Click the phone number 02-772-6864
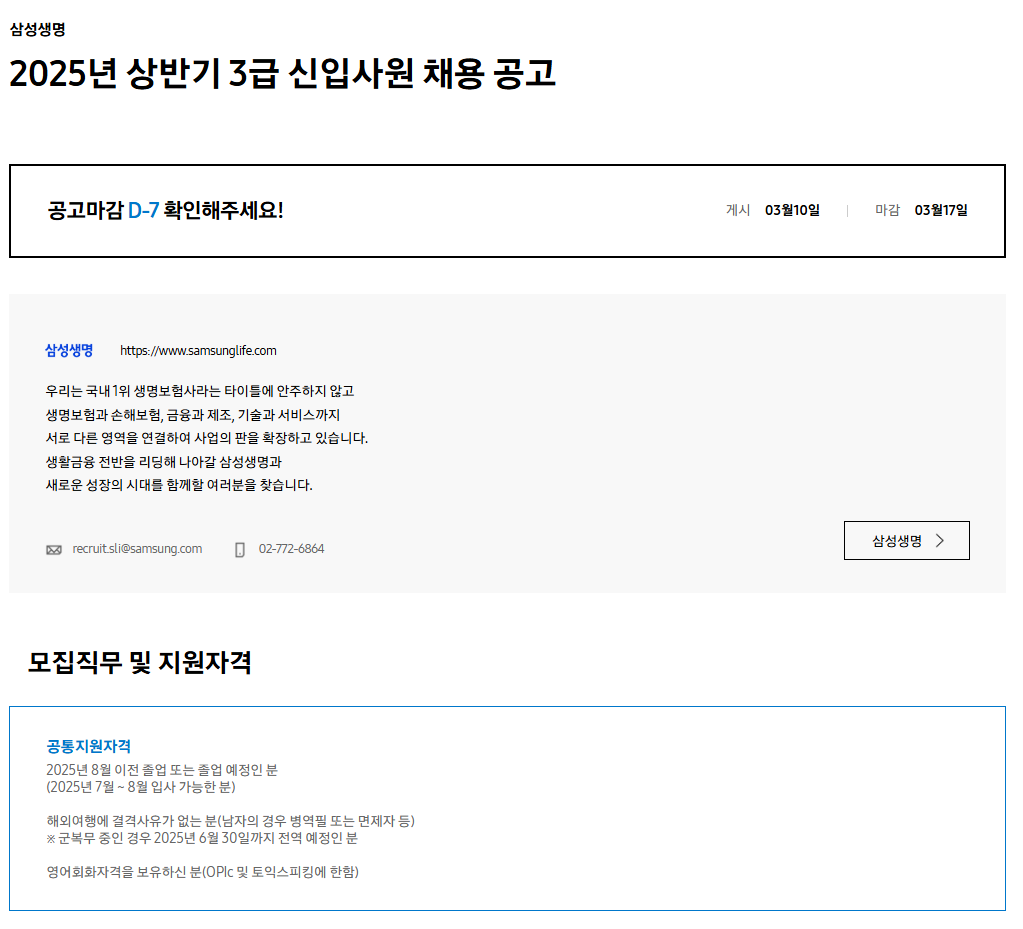Image resolution: width=1023 pixels, height=929 pixels. (x=292, y=549)
